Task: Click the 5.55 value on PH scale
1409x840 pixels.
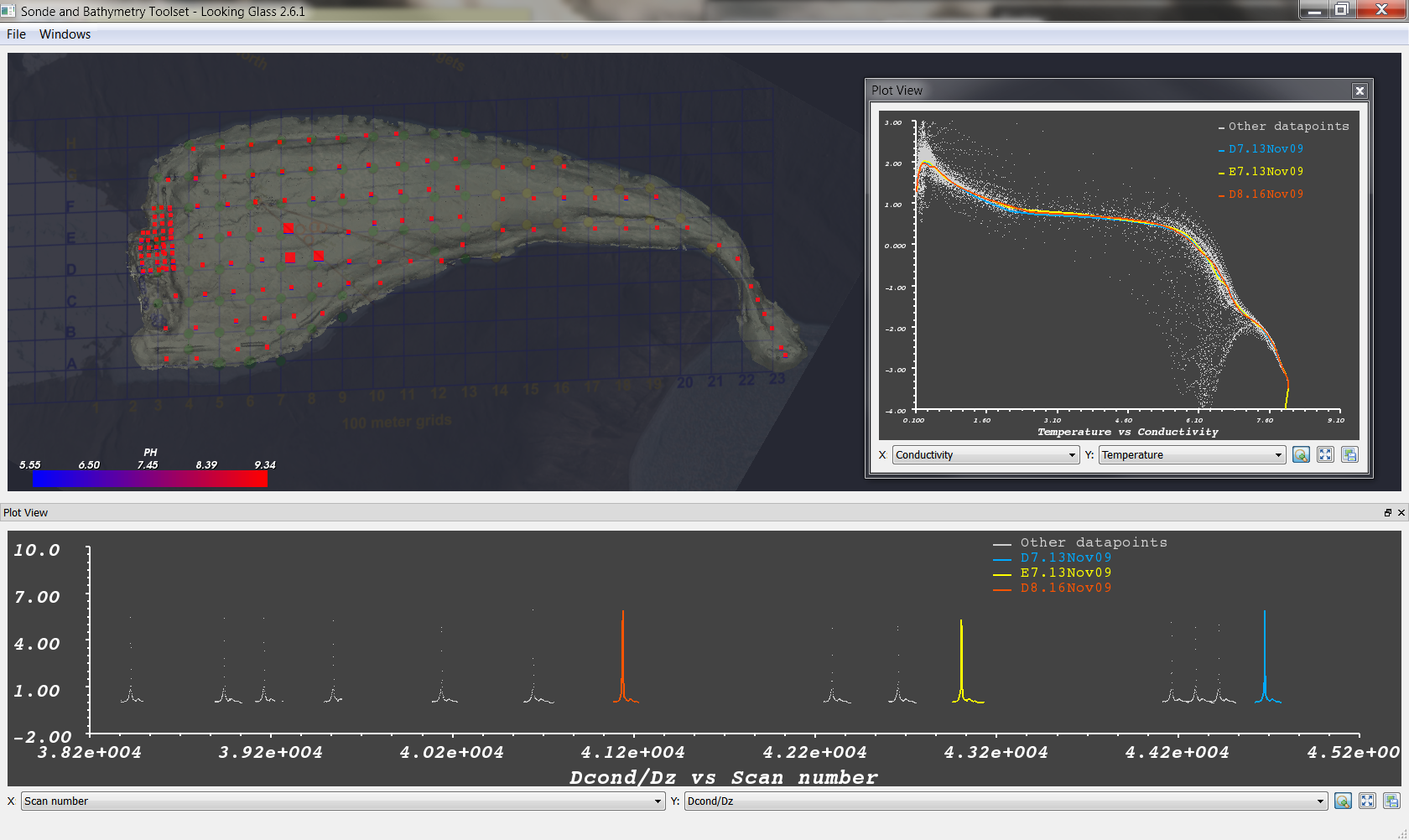Action: 30,464
